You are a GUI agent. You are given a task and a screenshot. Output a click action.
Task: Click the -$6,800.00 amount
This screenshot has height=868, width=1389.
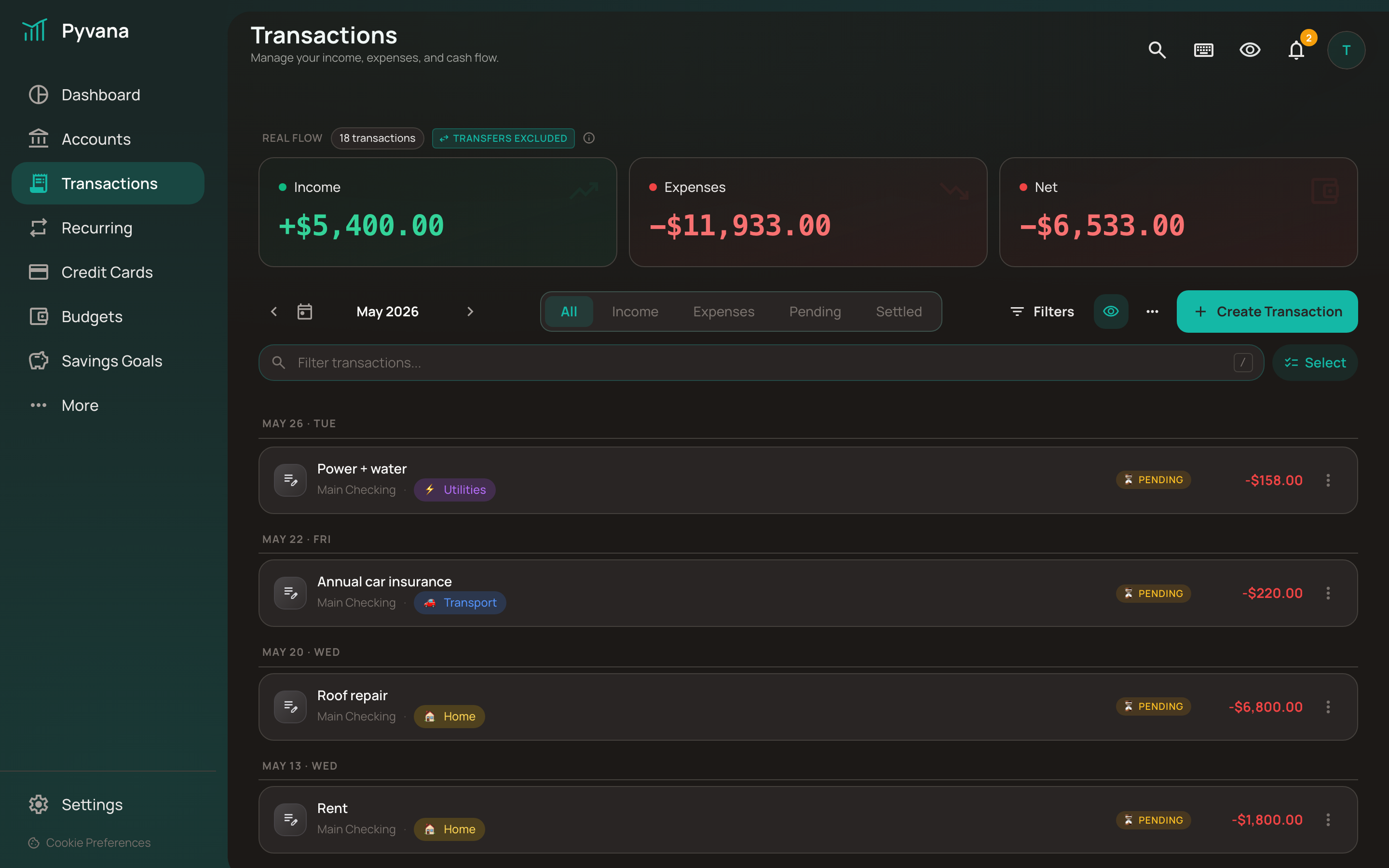coord(1266,707)
